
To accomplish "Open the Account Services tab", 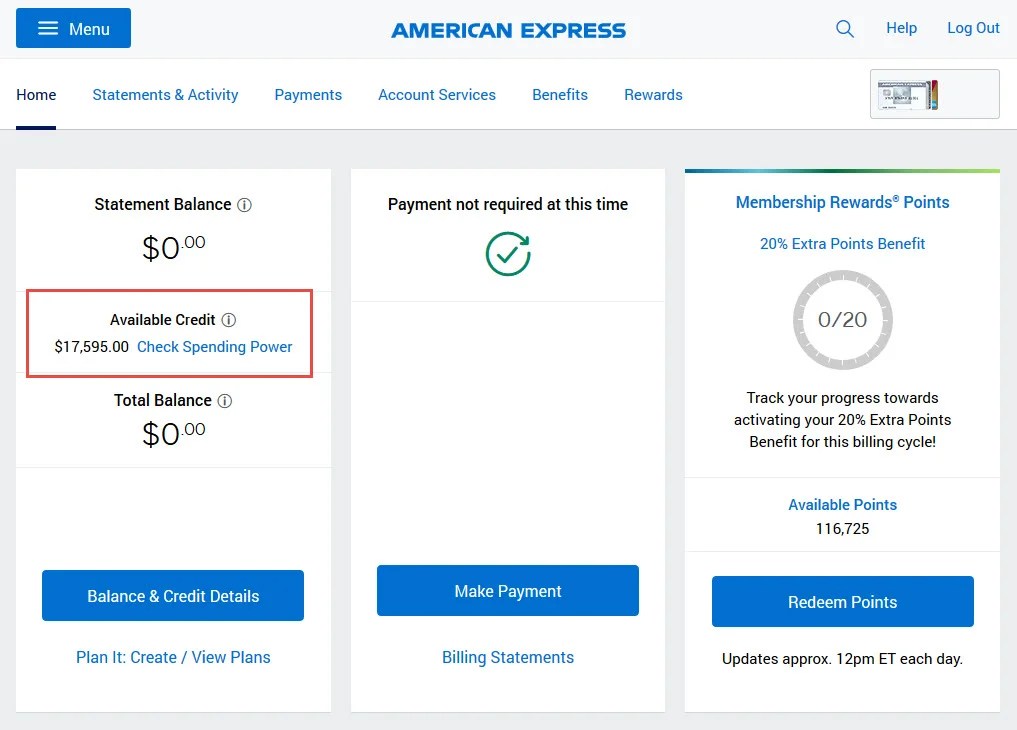I will coord(437,95).
